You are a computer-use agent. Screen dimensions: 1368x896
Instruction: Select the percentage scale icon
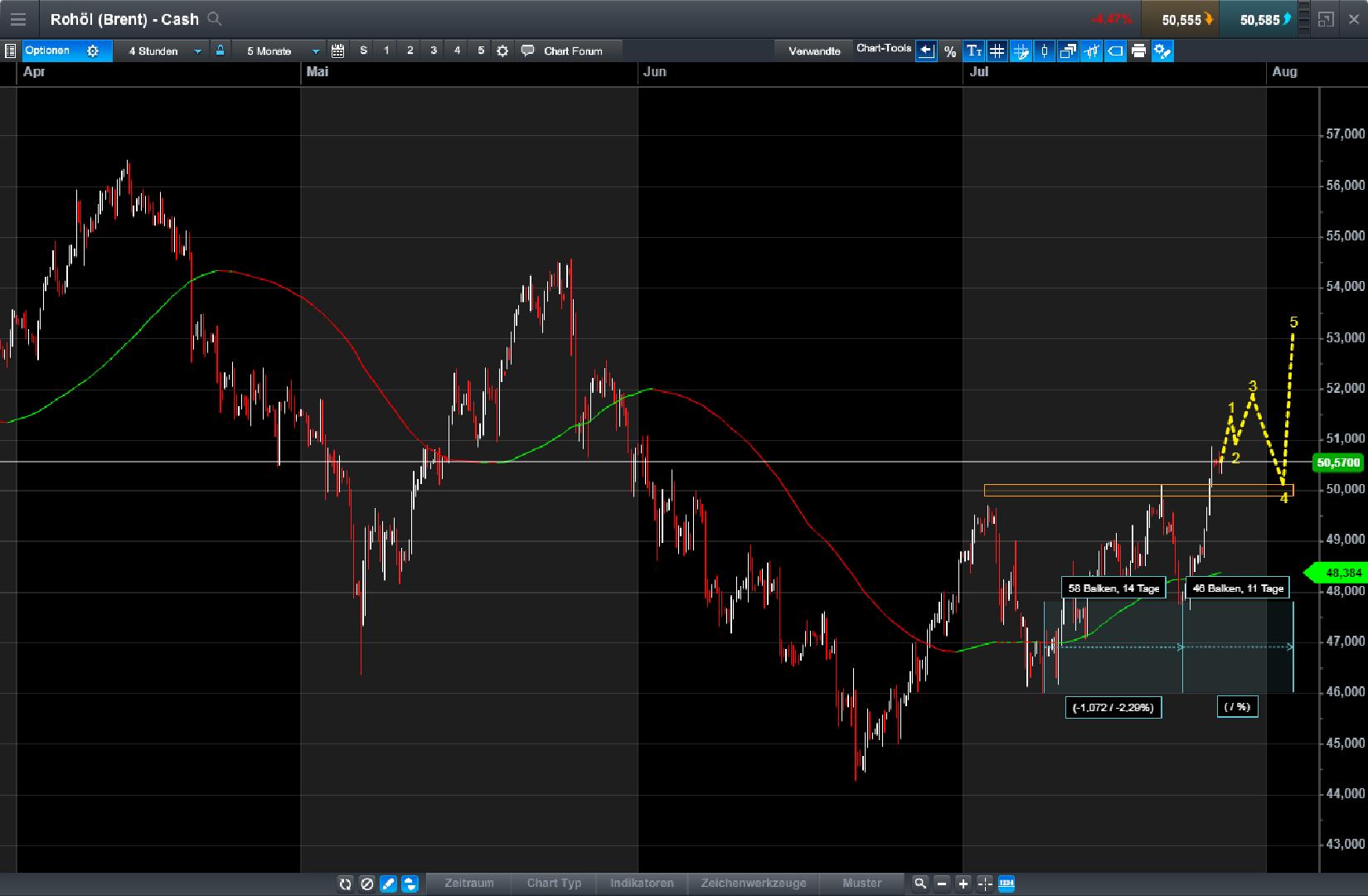(949, 51)
